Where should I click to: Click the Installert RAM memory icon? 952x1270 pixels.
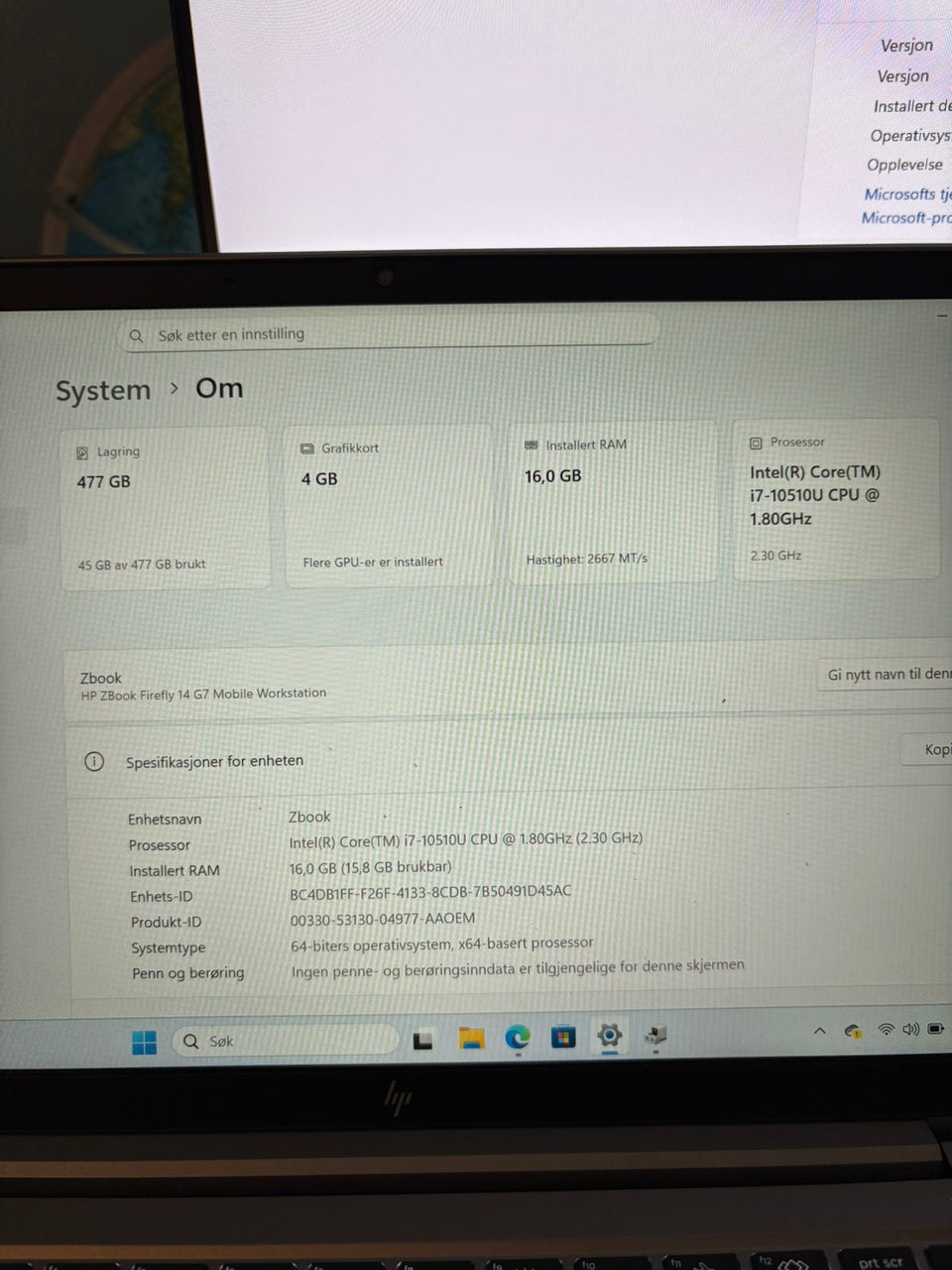coord(531,446)
